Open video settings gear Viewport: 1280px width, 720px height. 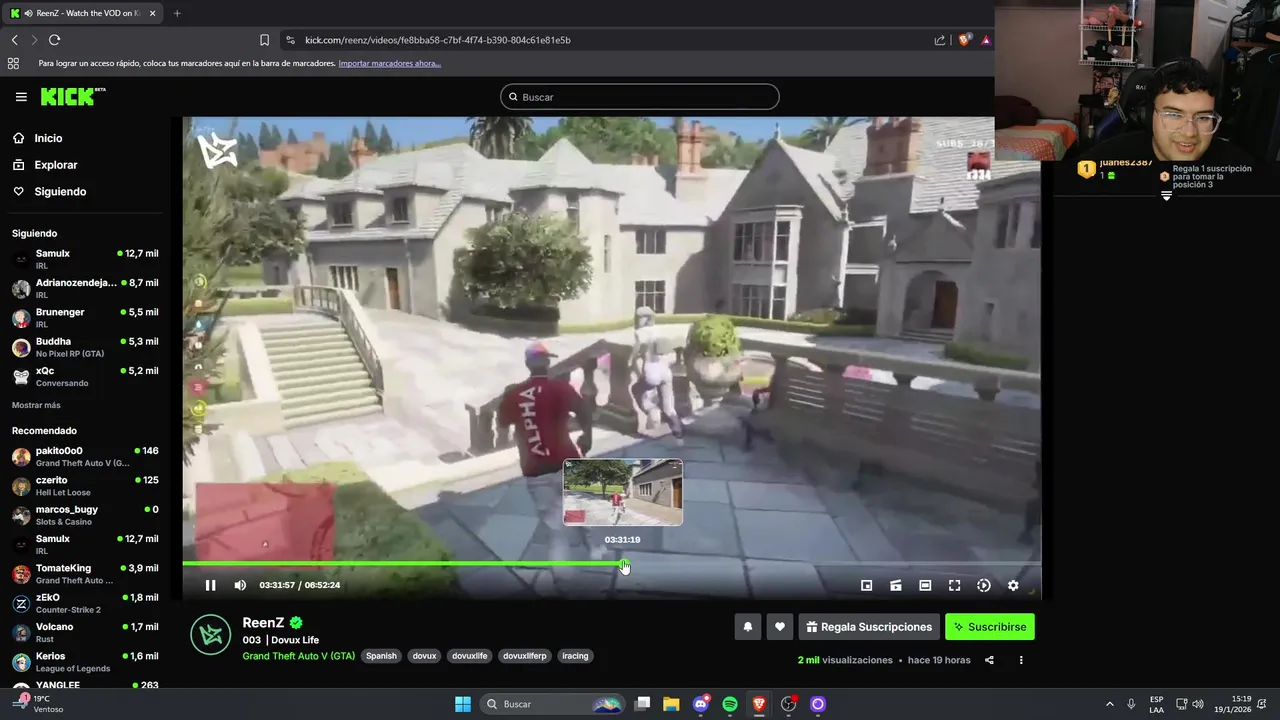1013,585
